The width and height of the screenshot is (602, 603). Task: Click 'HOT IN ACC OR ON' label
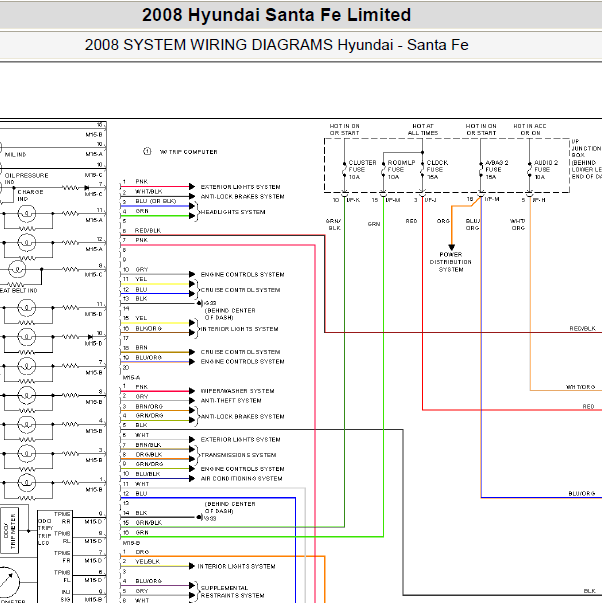click(x=530, y=130)
